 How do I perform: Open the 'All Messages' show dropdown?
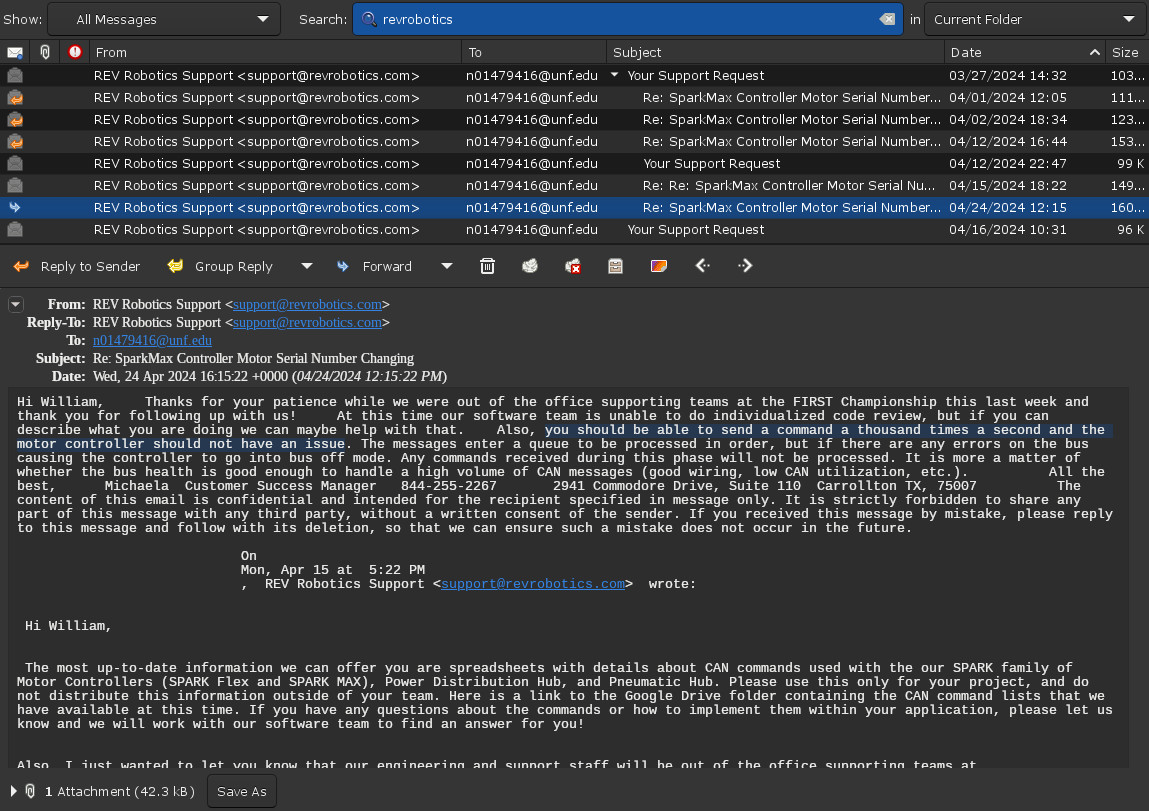click(x=164, y=19)
